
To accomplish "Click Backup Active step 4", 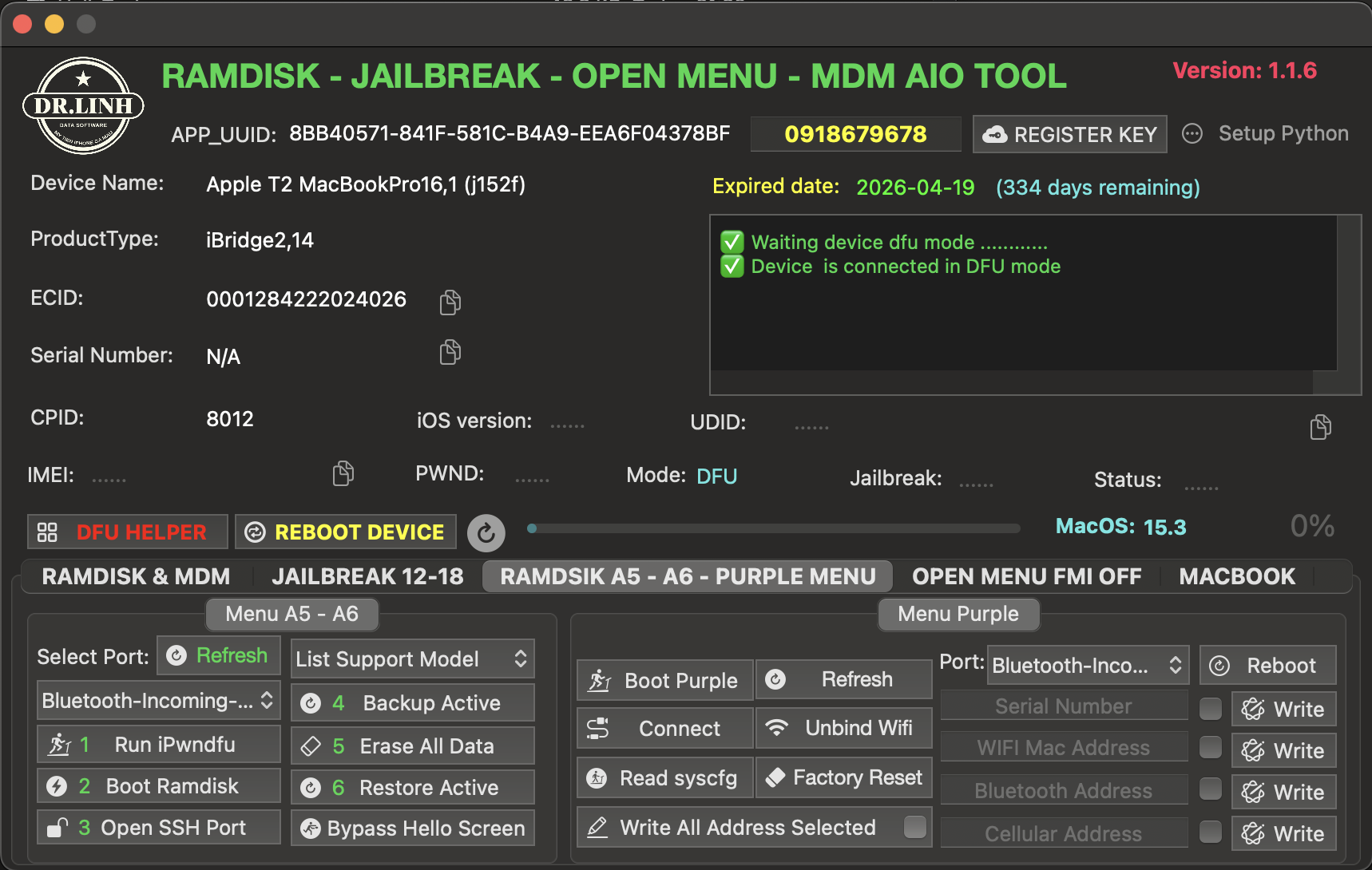I will 412,702.
